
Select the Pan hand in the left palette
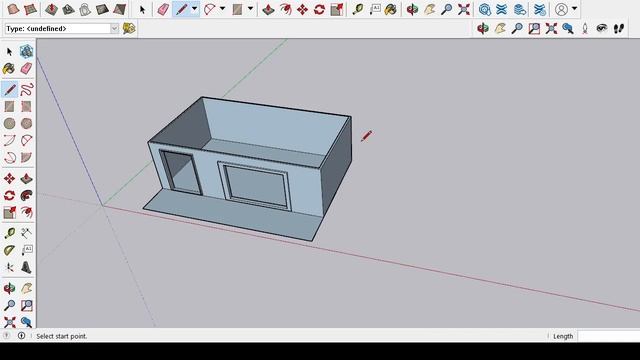pyautogui.click(x=26, y=289)
